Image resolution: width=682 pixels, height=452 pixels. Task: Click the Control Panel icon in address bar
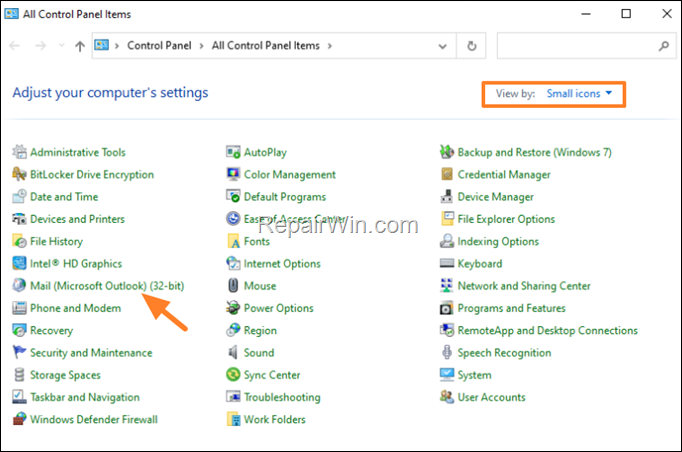(x=101, y=45)
